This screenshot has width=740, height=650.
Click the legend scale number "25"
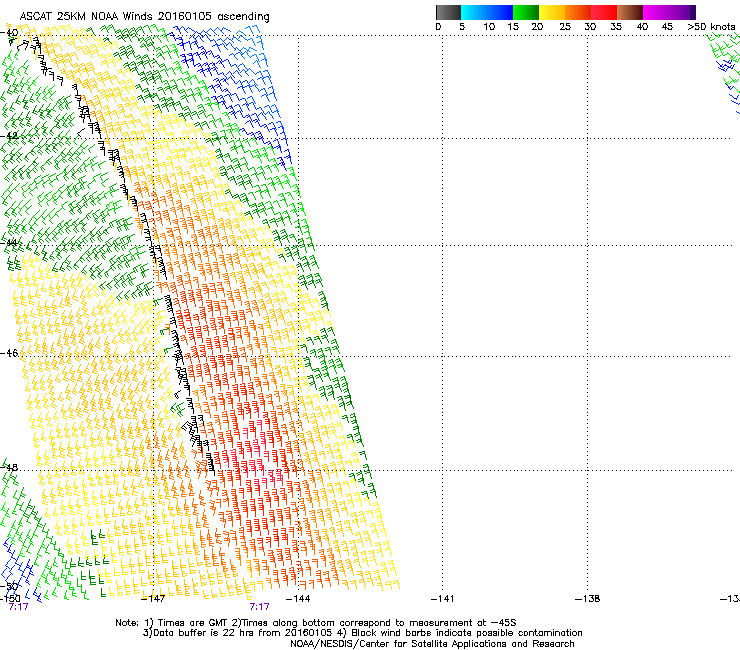click(565, 27)
